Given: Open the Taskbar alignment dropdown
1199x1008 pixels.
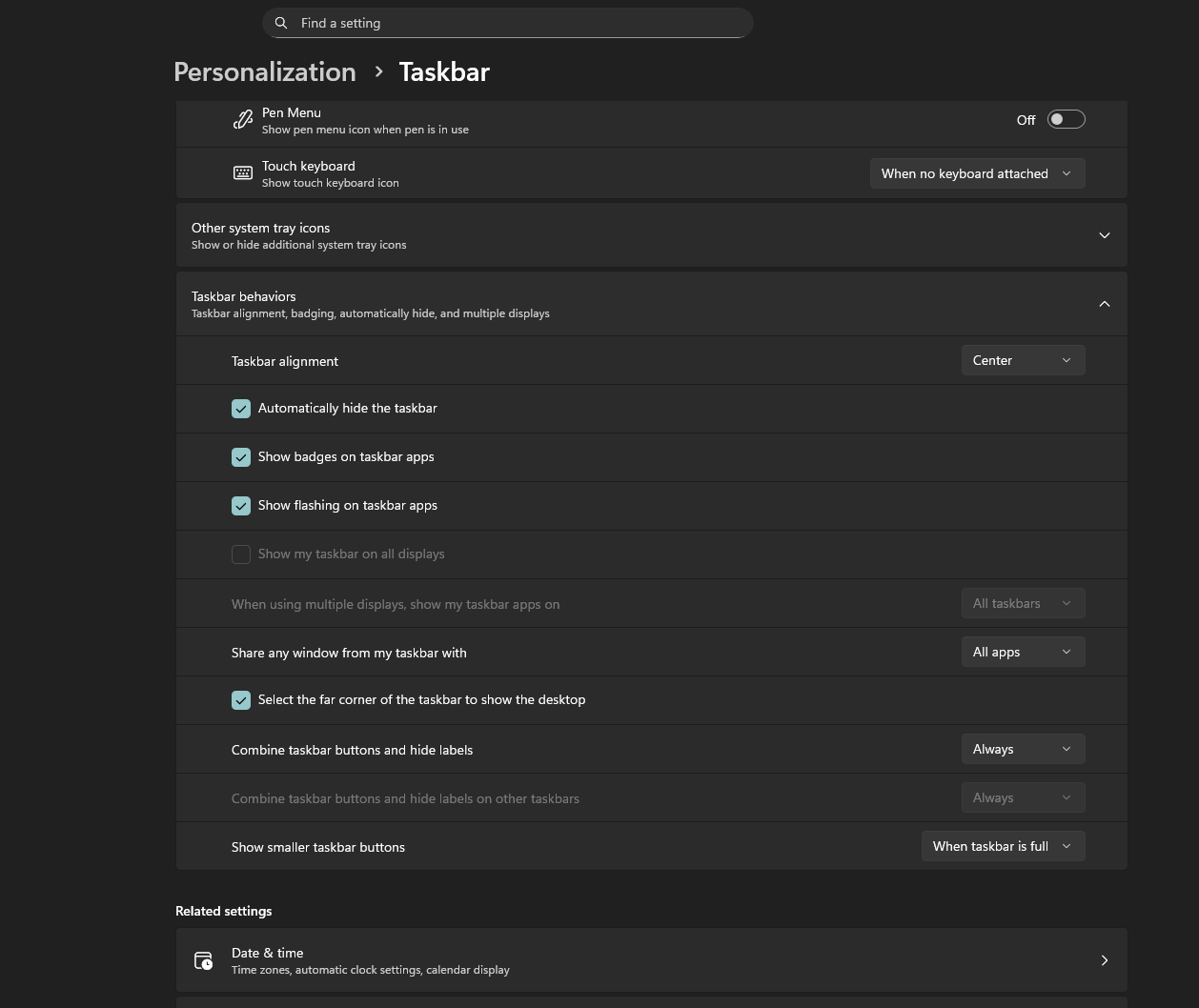Looking at the screenshot, I should (x=1023, y=360).
